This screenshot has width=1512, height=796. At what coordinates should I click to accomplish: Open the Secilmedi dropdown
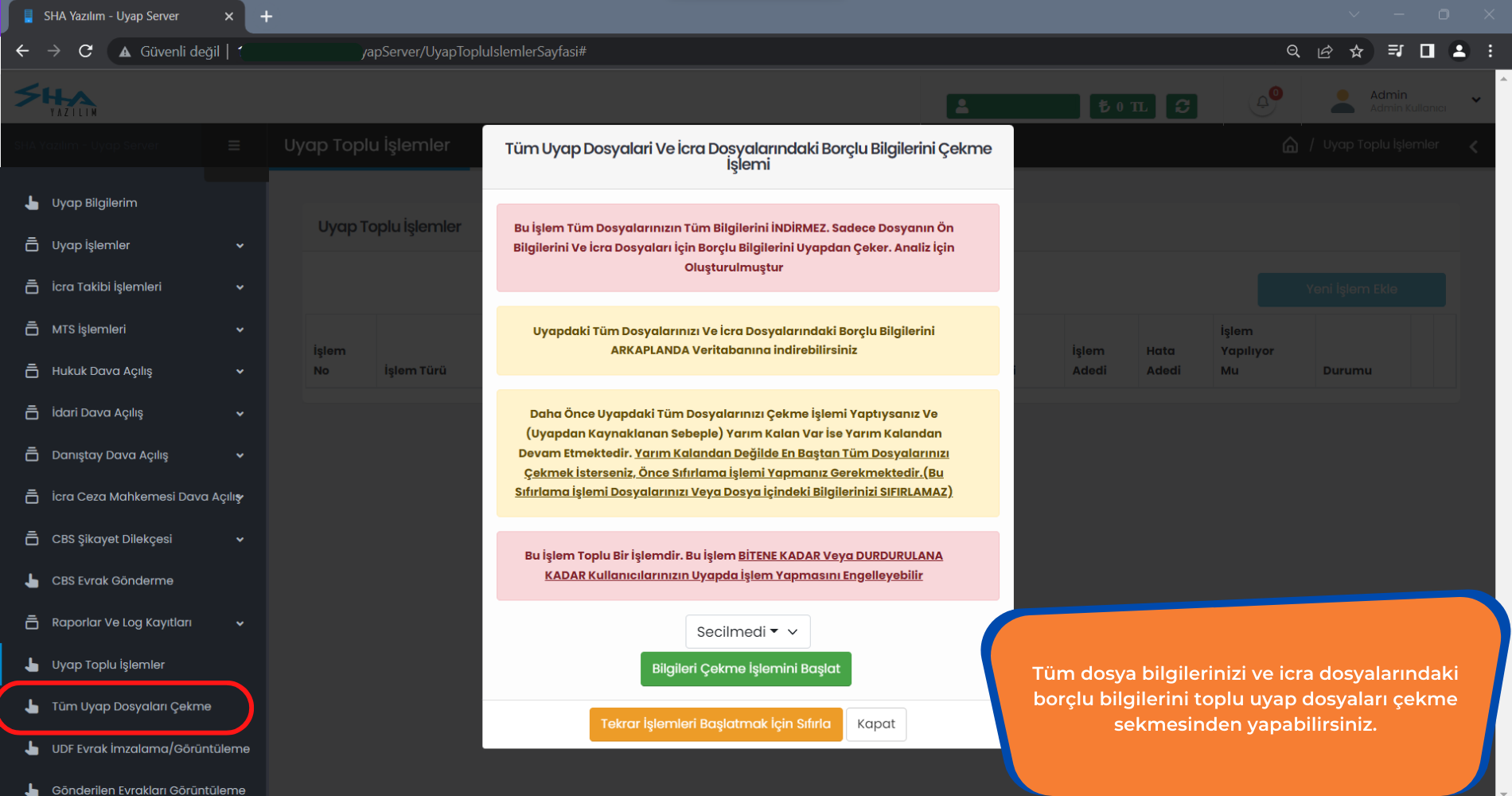tap(747, 631)
